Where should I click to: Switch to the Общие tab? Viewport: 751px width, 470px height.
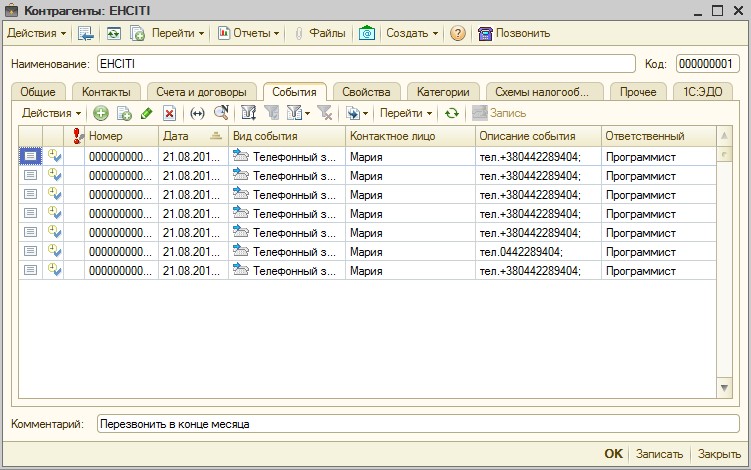click(38, 92)
